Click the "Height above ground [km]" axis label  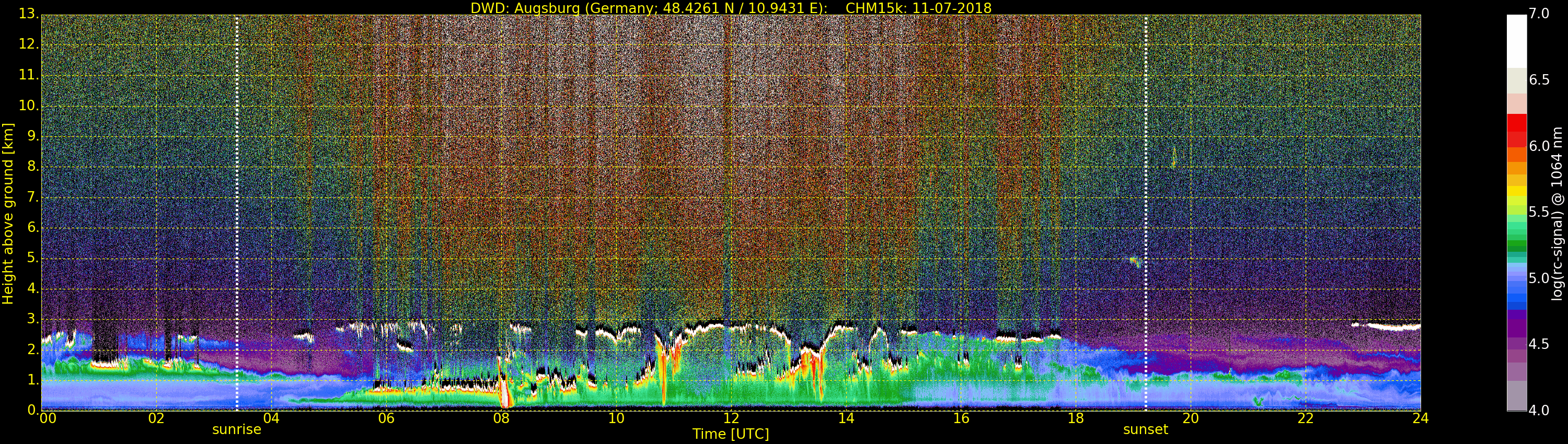8,213
